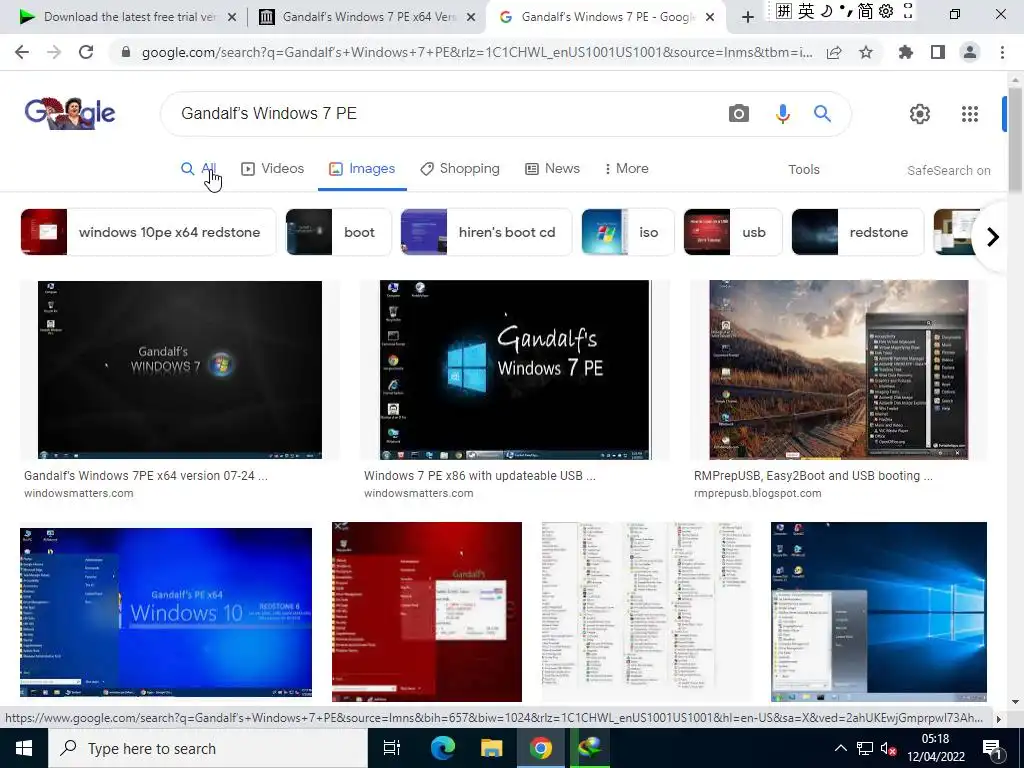The width and height of the screenshot is (1024, 768).
Task: Open the white program list thumbnail
Action: coord(647,612)
